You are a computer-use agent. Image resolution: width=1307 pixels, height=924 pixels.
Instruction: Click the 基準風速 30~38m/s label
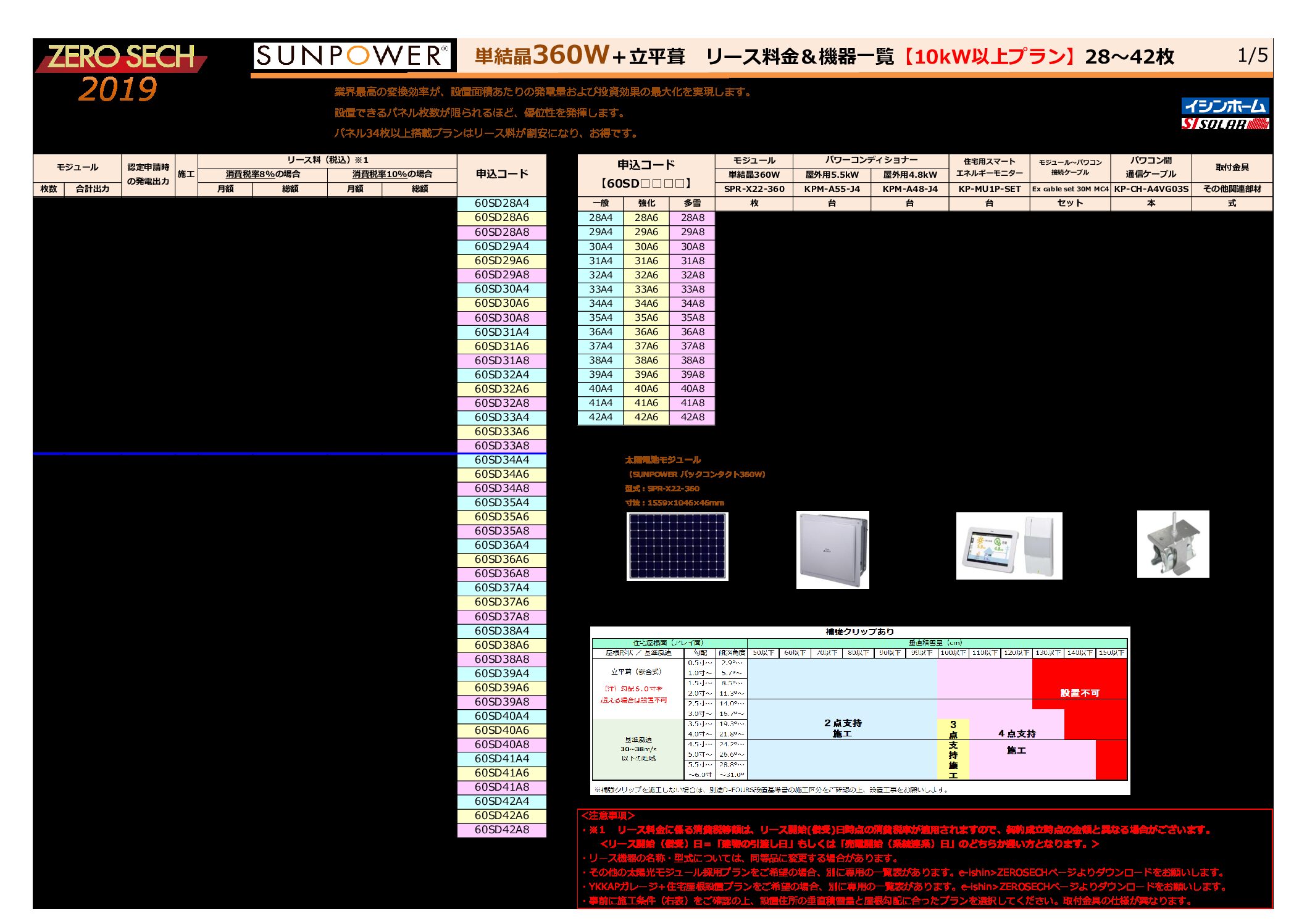coord(638,749)
